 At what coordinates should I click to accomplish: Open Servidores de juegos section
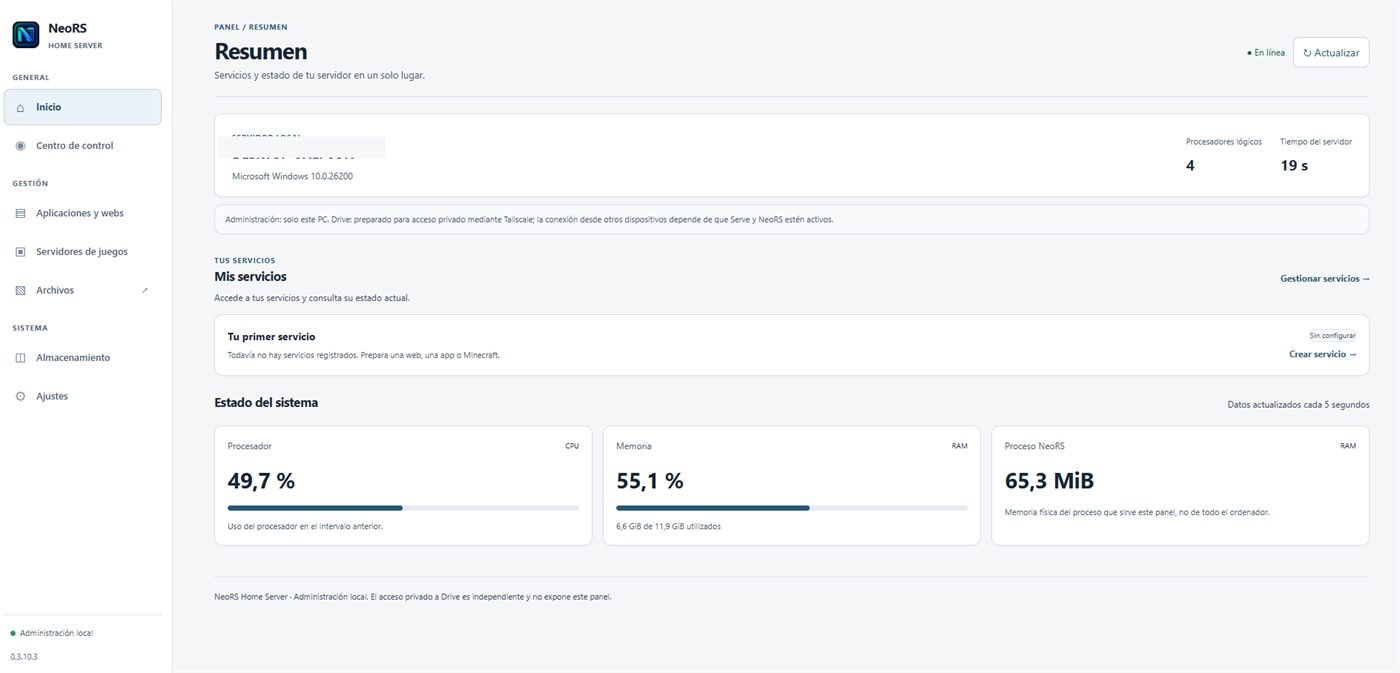pyautogui.click(x=82, y=252)
